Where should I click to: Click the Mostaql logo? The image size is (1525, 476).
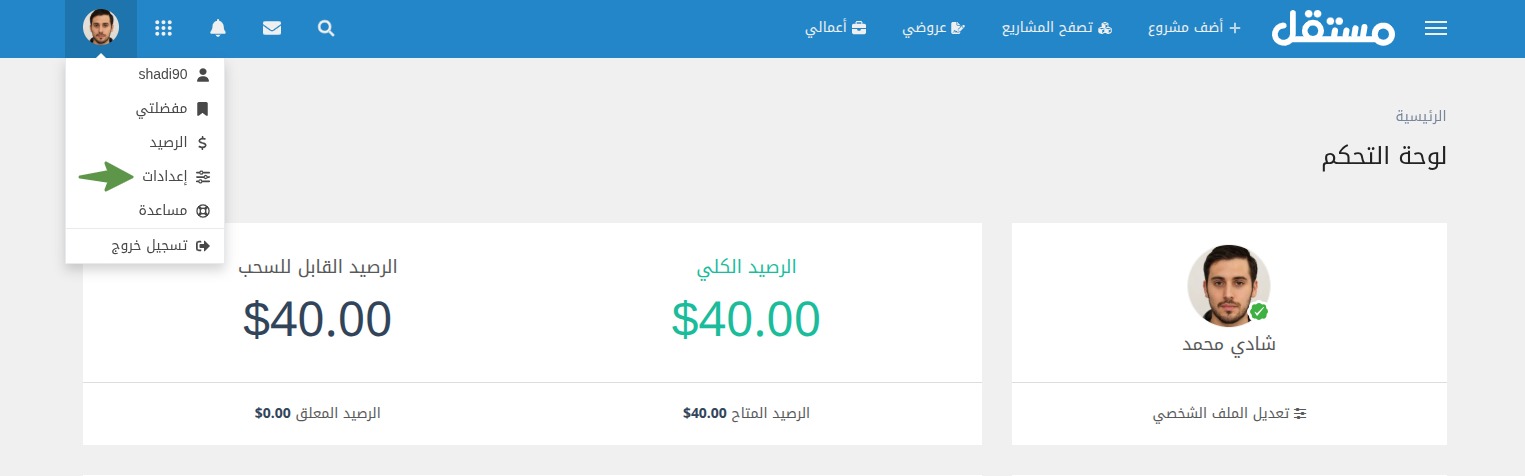pos(1333,29)
